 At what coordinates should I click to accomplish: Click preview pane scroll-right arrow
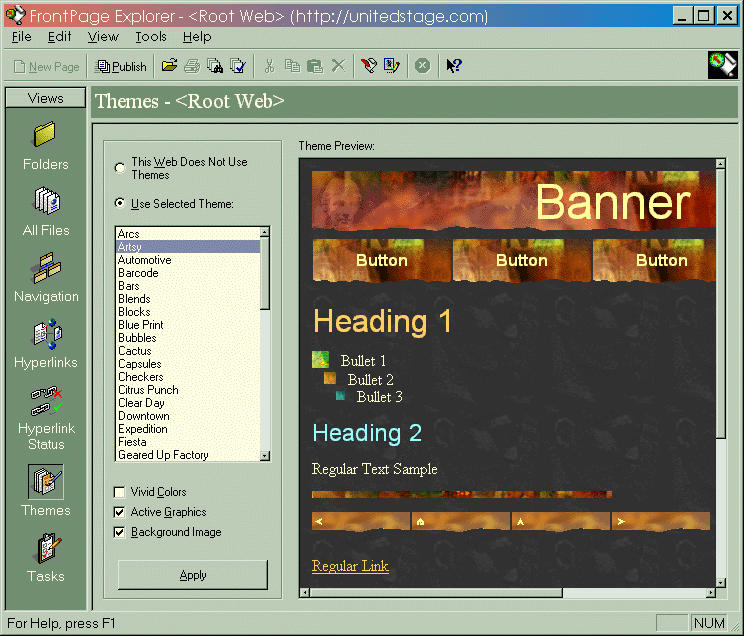pyautogui.click(x=710, y=592)
